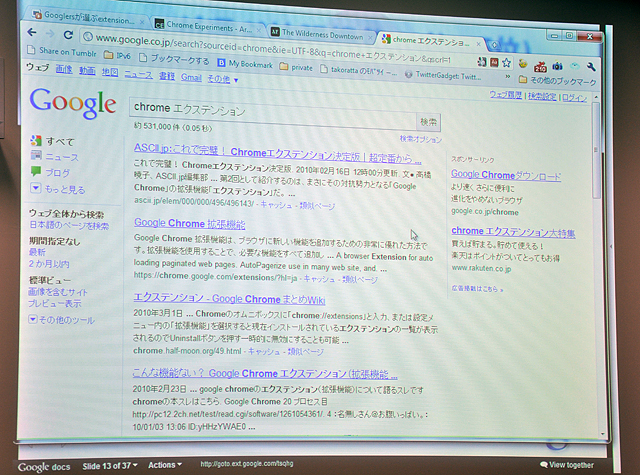Open the private bookmark folder

pyautogui.click(x=296, y=67)
